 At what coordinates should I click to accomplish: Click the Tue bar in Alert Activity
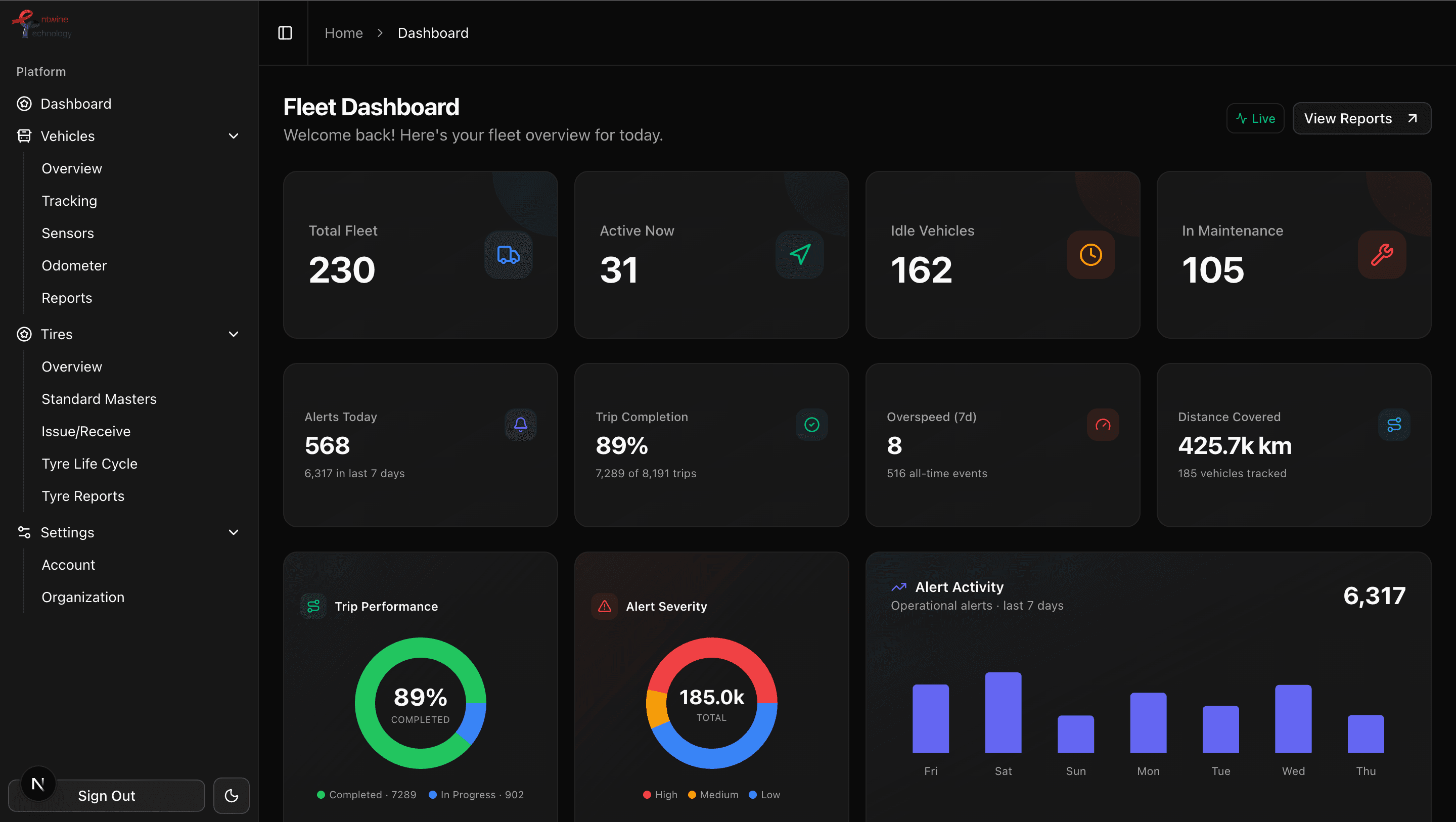pyautogui.click(x=1221, y=728)
